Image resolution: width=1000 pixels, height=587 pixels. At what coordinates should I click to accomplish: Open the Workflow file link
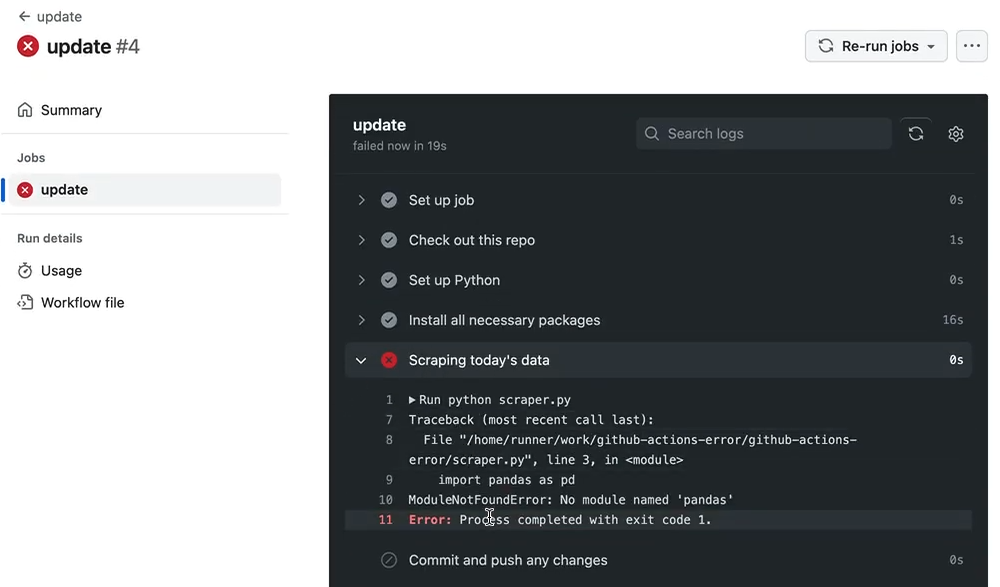82,303
